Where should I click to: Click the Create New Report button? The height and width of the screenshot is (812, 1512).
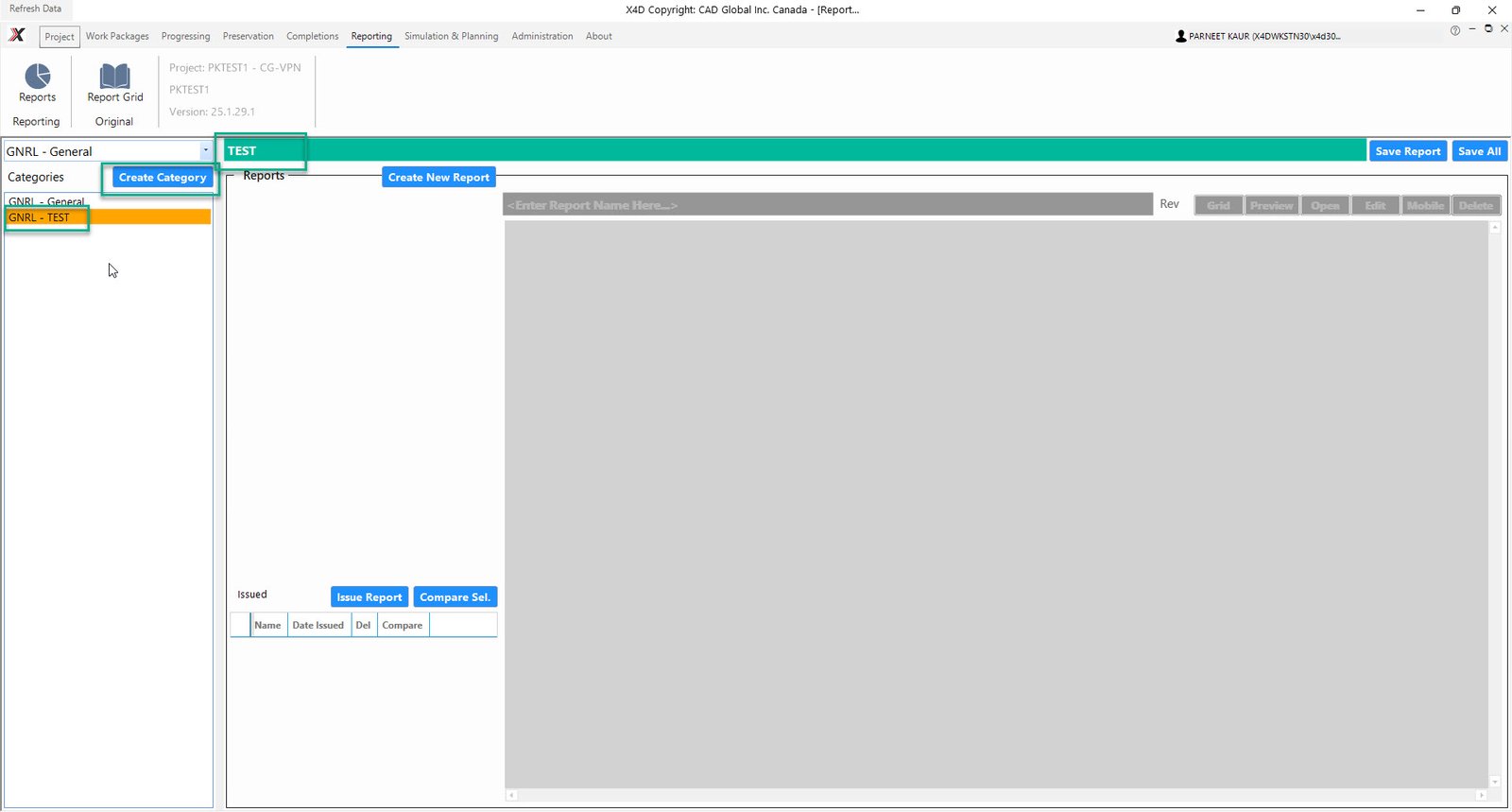pos(438,178)
